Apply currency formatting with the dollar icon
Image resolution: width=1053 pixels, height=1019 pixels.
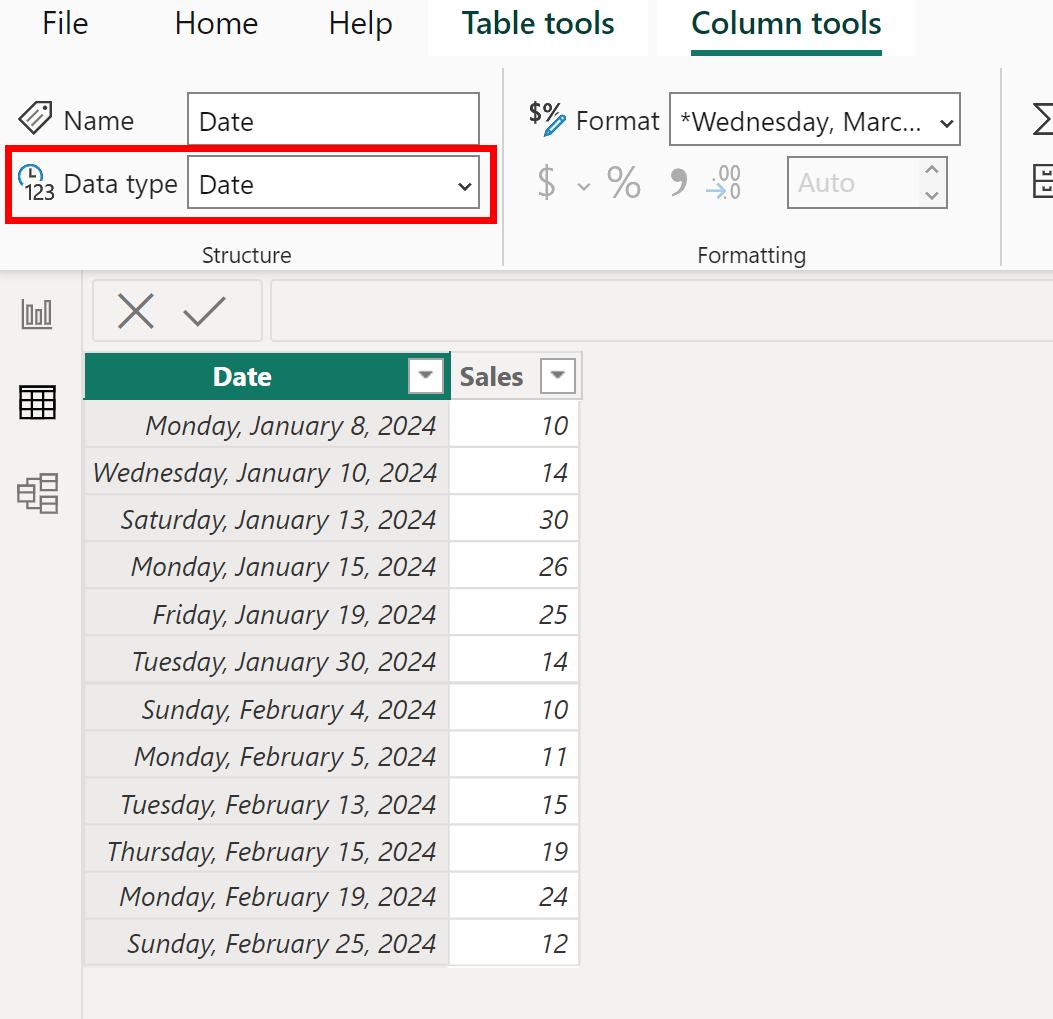coord(546,183)
